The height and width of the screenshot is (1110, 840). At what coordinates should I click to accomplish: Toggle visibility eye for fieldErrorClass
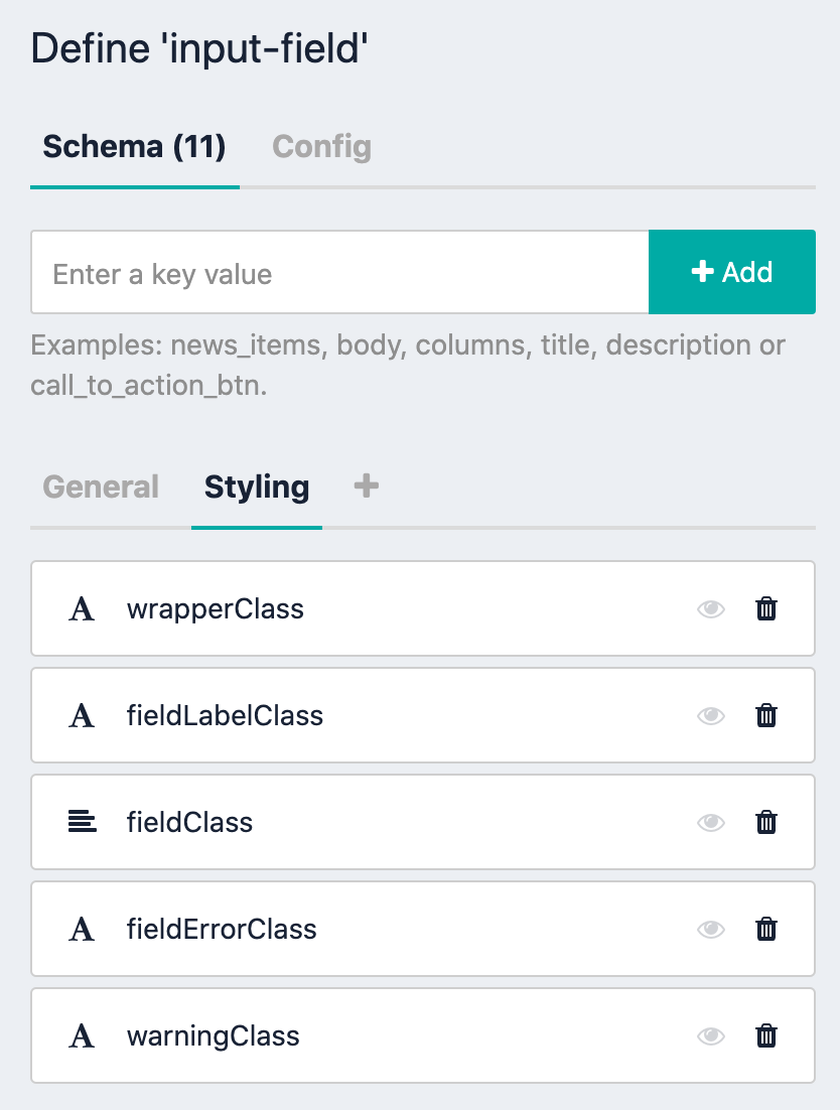coord(711,929)
